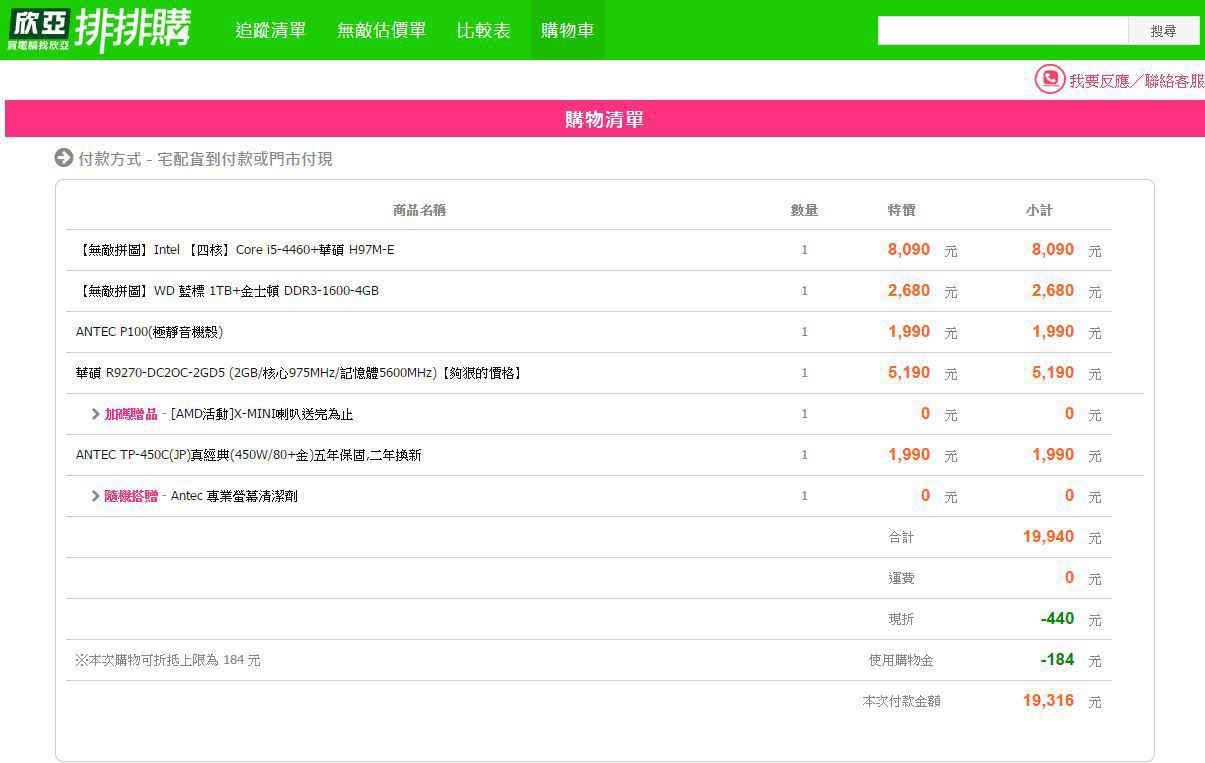Expand the 加購贈品 X-MINI喇叭 row arrow

point(96,414)
